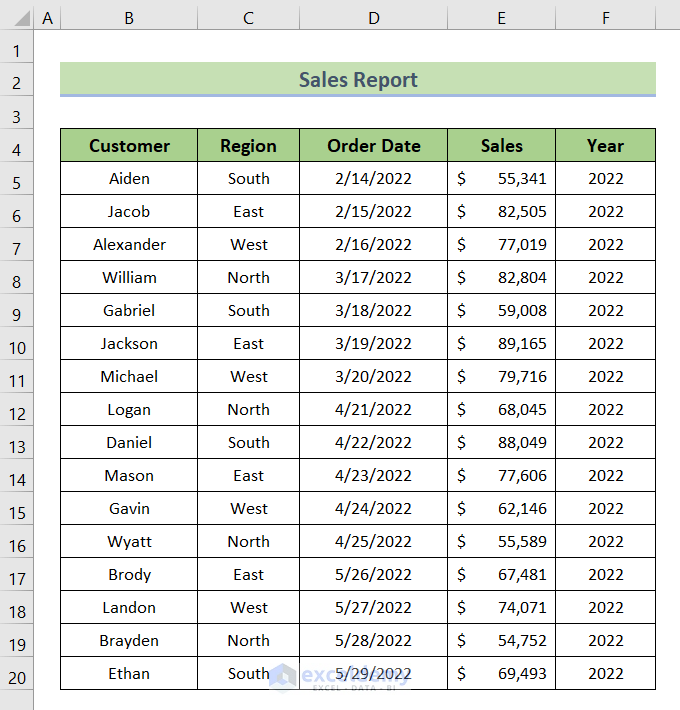Select the cell with date 3/17/2022
The height and width of the screenshot is (710, 680).
(373, 278)
